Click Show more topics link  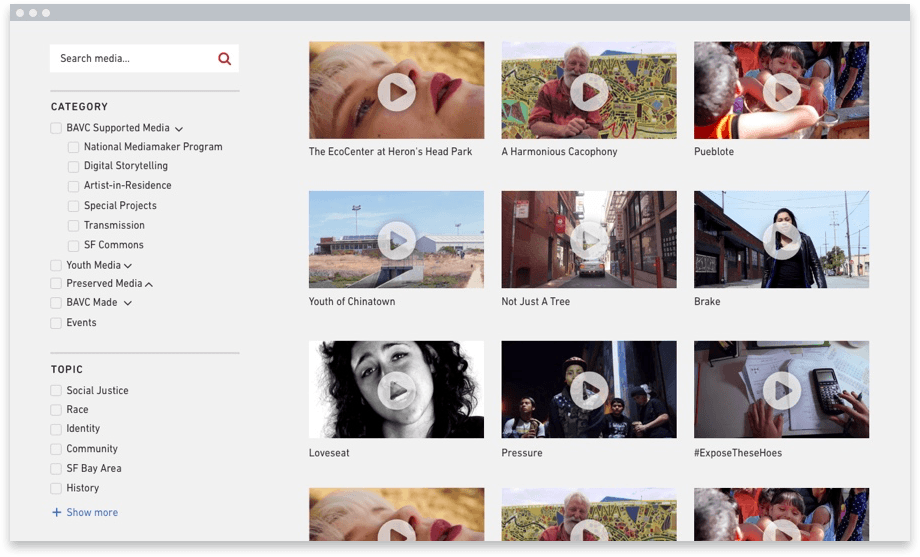92,512
